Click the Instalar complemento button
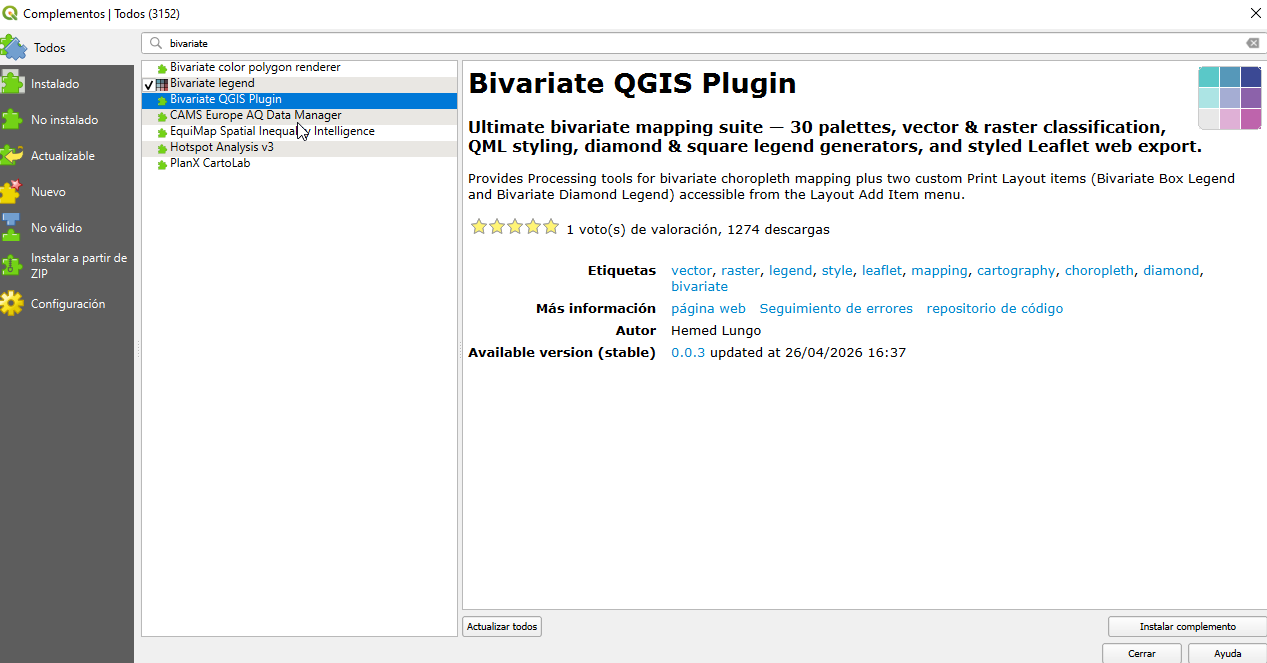The height and width of the screenshot is (663, 1267). pos(1187,627)
